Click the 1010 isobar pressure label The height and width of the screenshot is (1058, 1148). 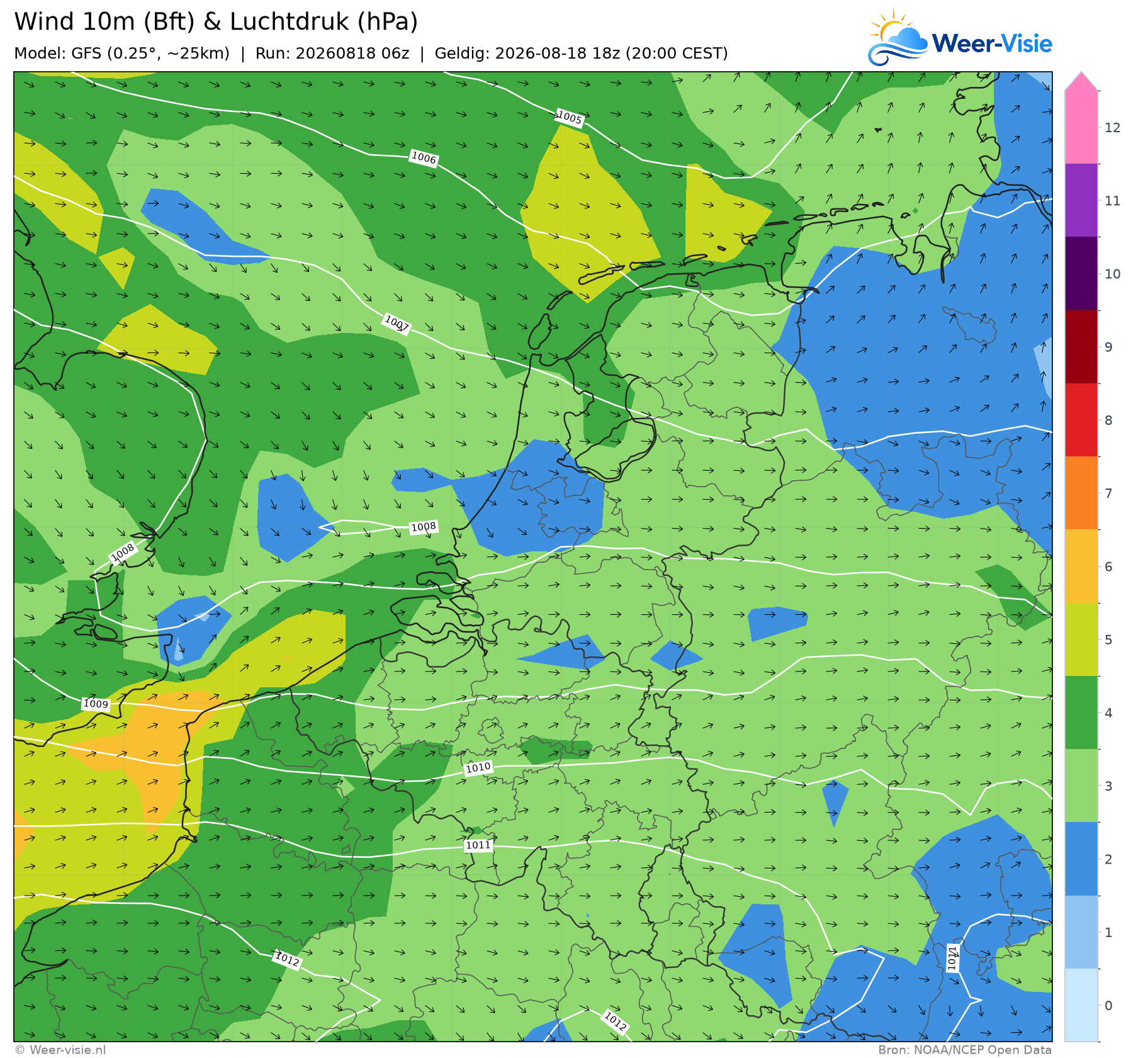[x=478, y=768]
